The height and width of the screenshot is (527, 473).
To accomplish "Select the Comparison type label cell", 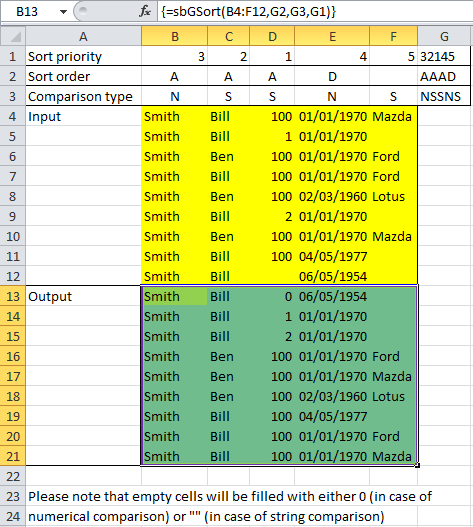I will pyautogui.click(x=83, y=96).
